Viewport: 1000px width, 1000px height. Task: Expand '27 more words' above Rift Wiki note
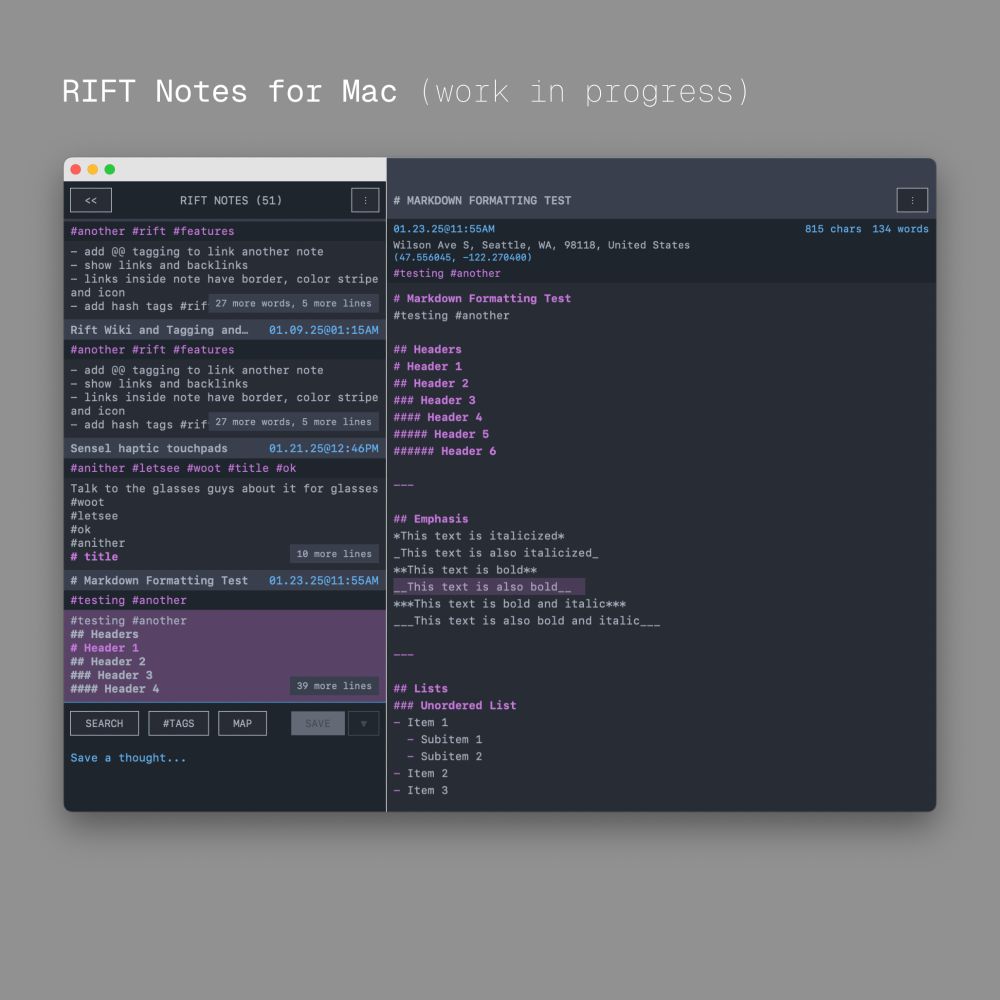pos(293,304)
